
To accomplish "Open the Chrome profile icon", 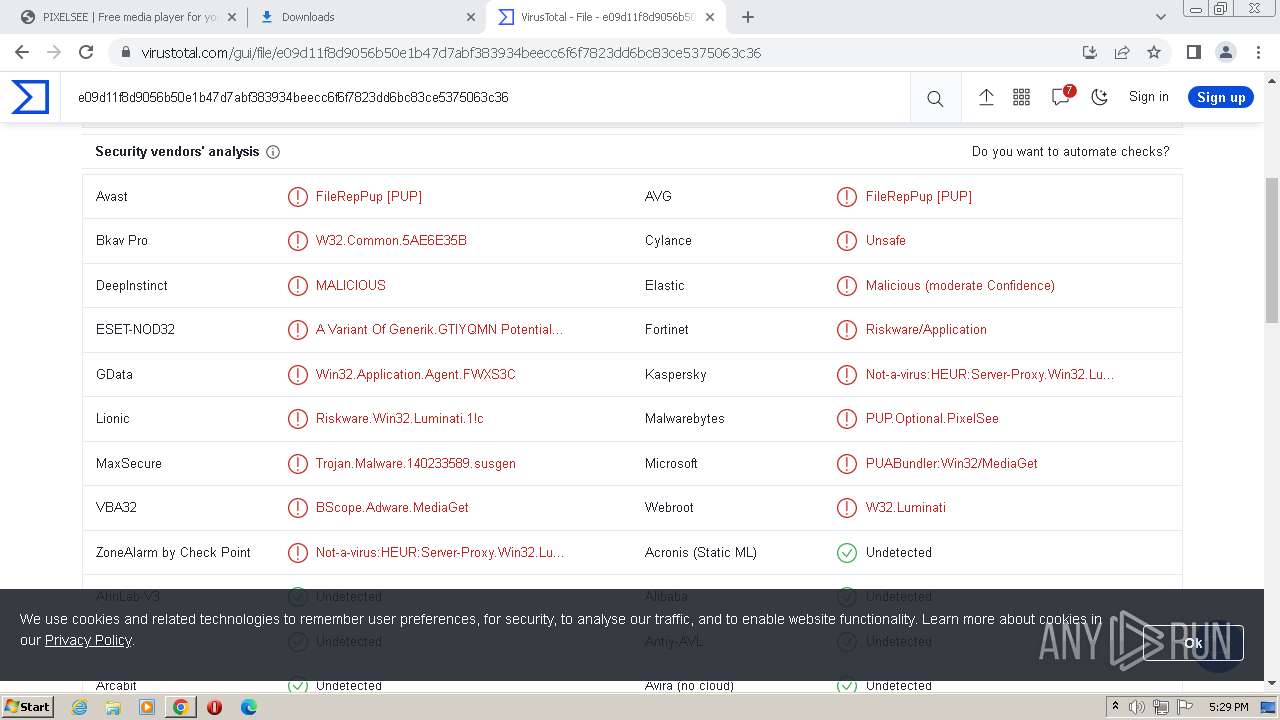I will pyautogui.click(x=1226, y=52).
